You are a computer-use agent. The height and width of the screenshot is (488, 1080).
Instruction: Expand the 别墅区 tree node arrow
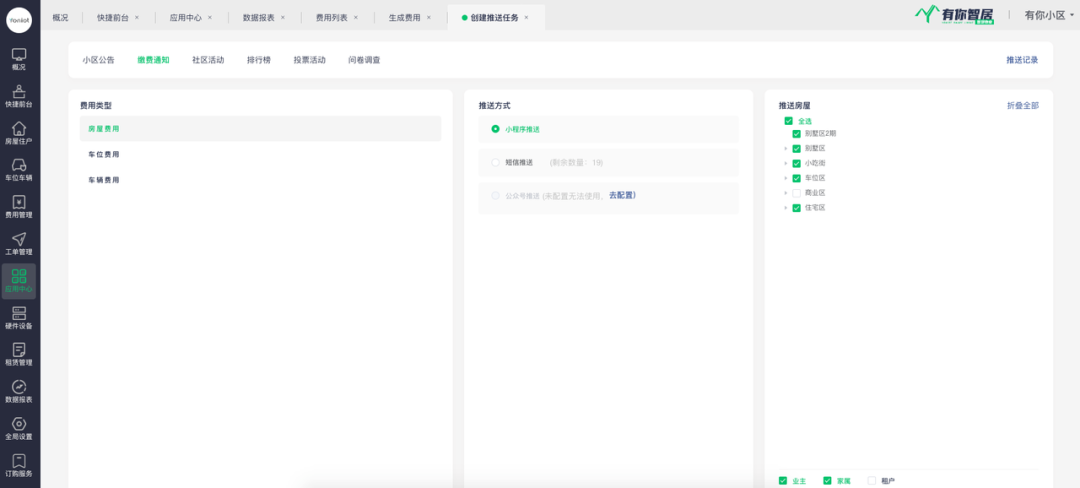(x=786, y=148)
